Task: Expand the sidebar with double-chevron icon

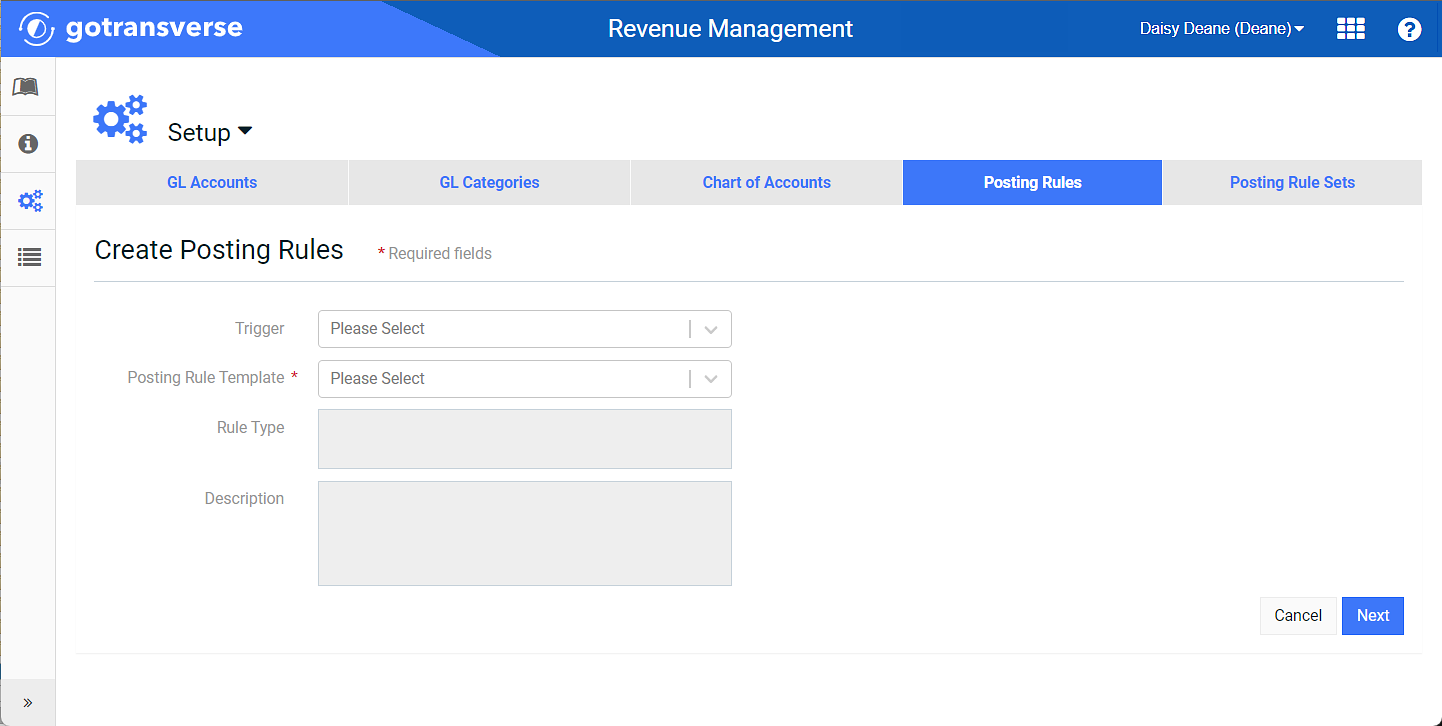Action: click(27, 703)
